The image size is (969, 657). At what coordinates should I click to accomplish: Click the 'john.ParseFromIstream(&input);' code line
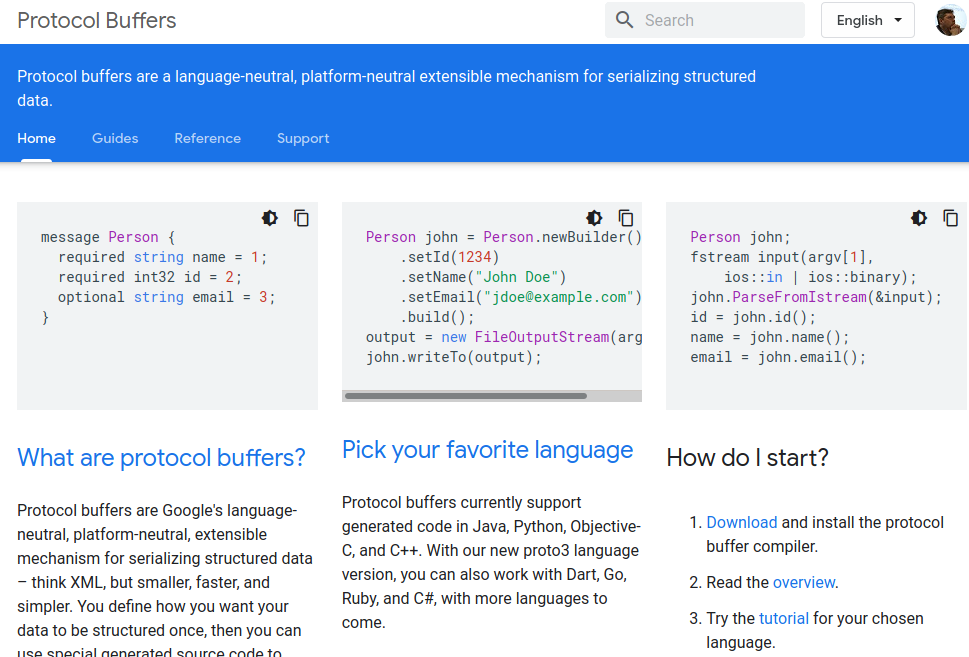[816, 297]
